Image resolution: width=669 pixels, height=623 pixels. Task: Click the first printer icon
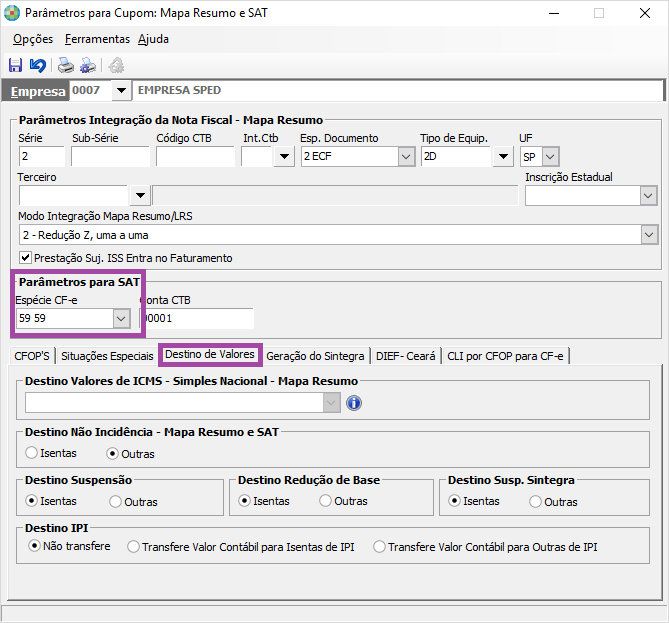65,66
